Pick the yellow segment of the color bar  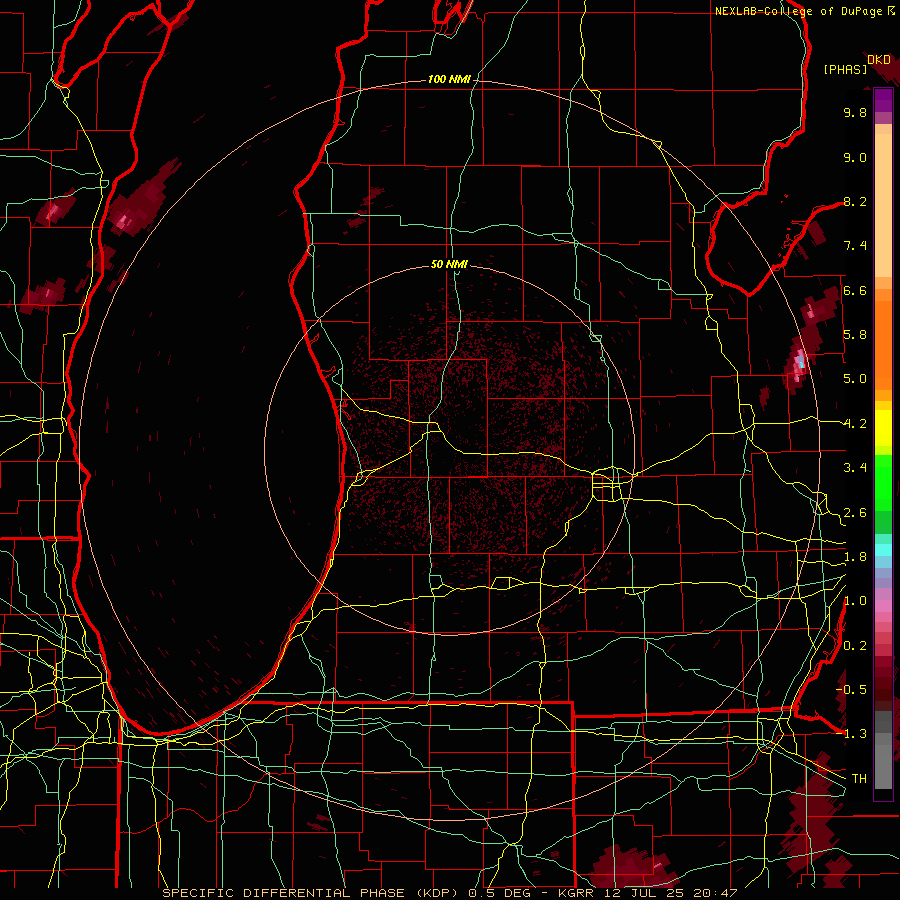pos(883,428)
